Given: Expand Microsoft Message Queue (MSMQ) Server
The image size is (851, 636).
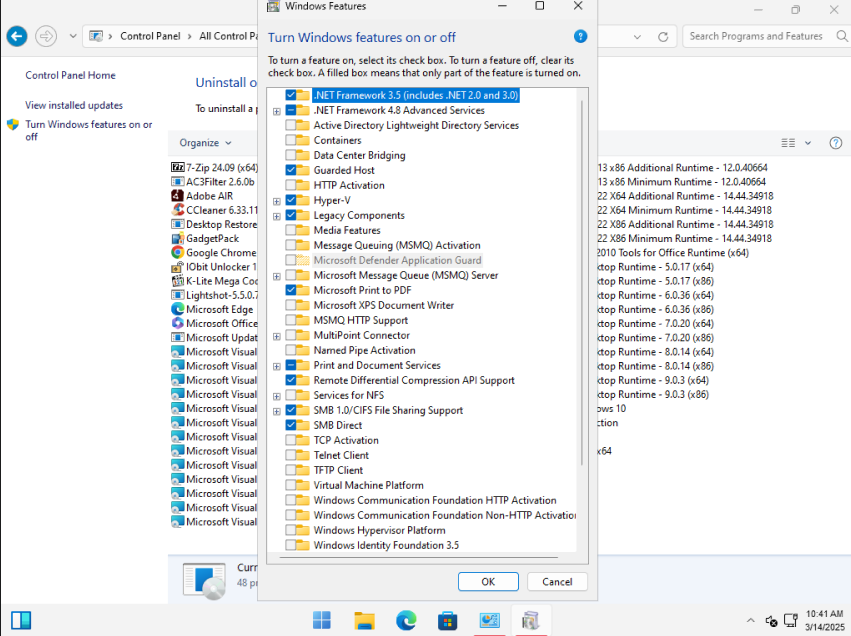Looking at the screenshot, I should coord(277,276).
